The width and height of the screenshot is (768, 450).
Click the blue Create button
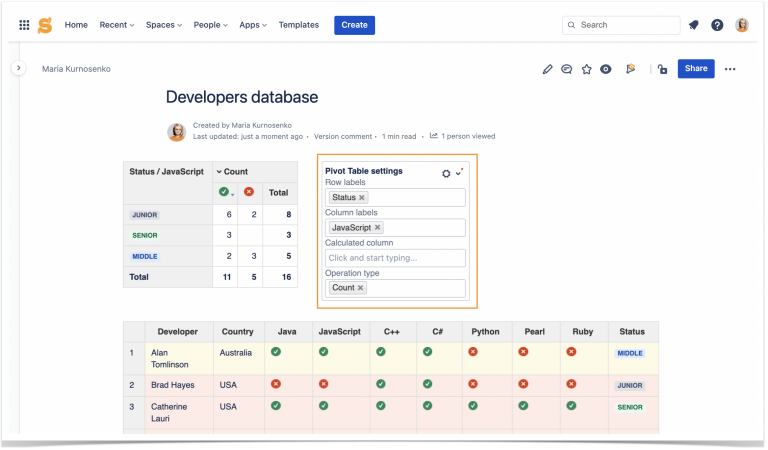click(354, 25)
